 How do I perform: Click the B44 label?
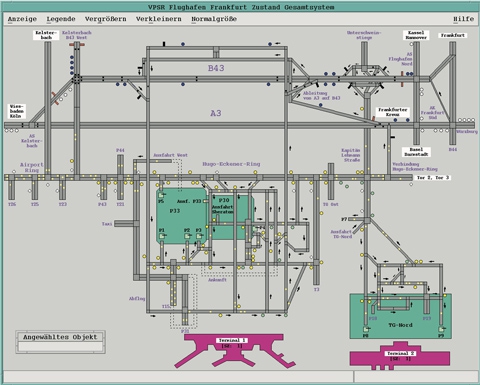click(x=453, y=150)
